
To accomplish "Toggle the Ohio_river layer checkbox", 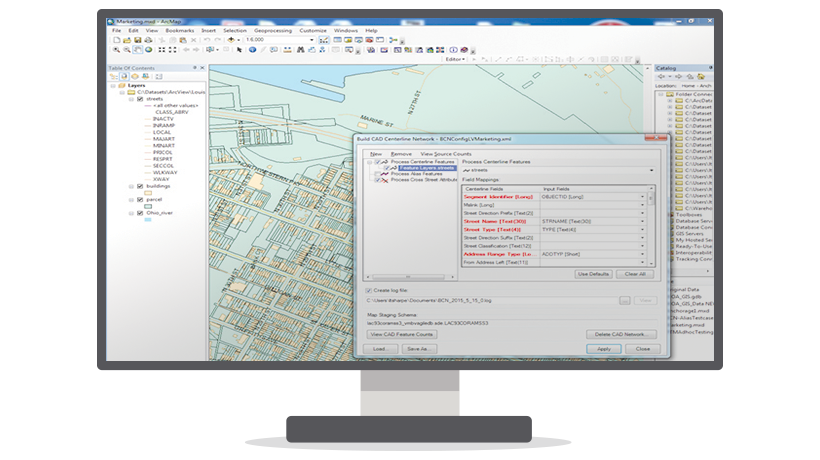I will [140, 213].
